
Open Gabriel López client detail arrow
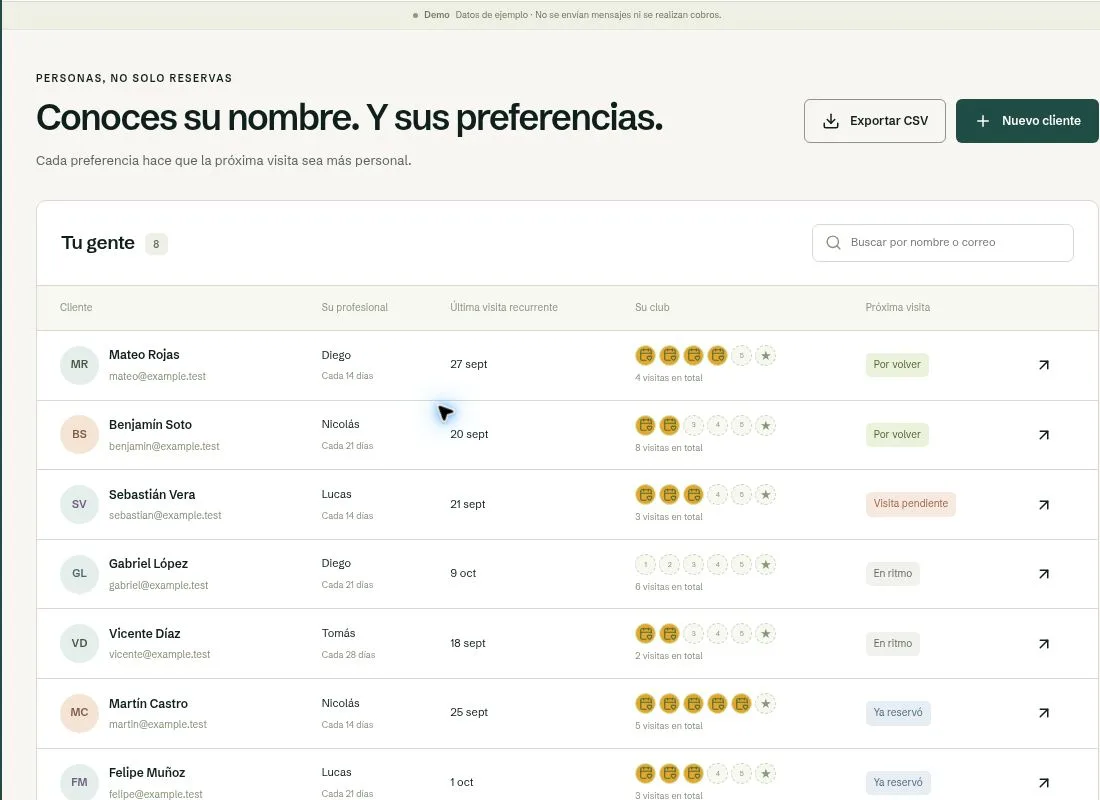coord(1044,574)
